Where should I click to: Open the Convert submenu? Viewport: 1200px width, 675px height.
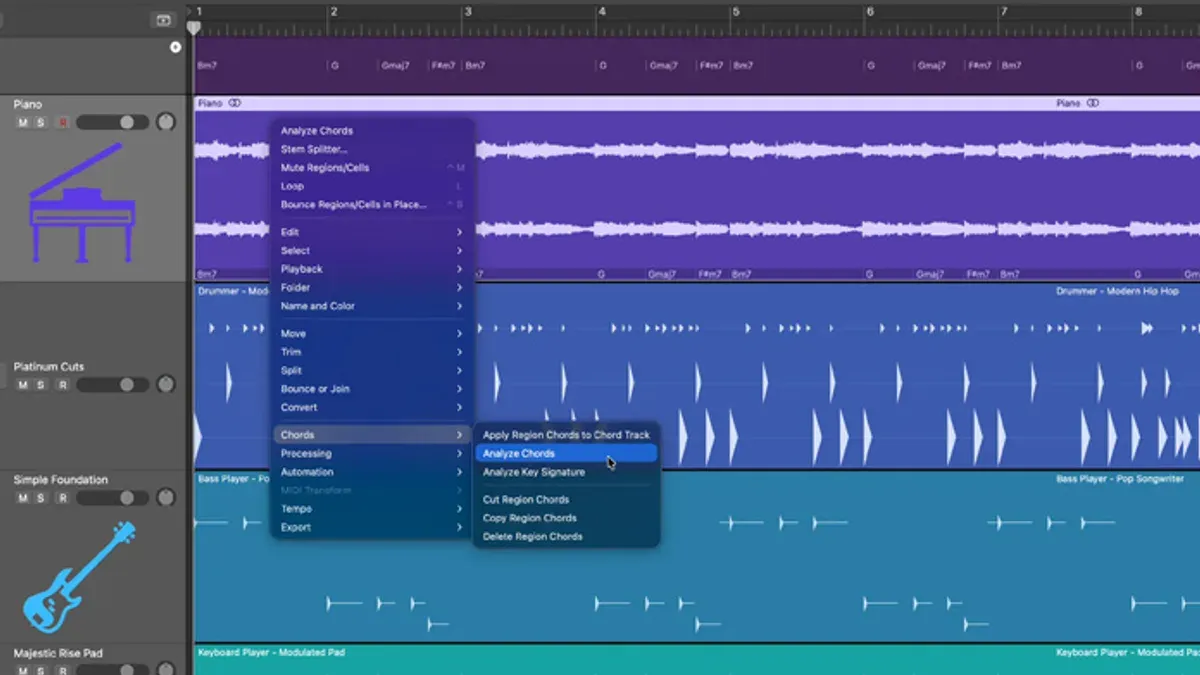pos(372,408)
